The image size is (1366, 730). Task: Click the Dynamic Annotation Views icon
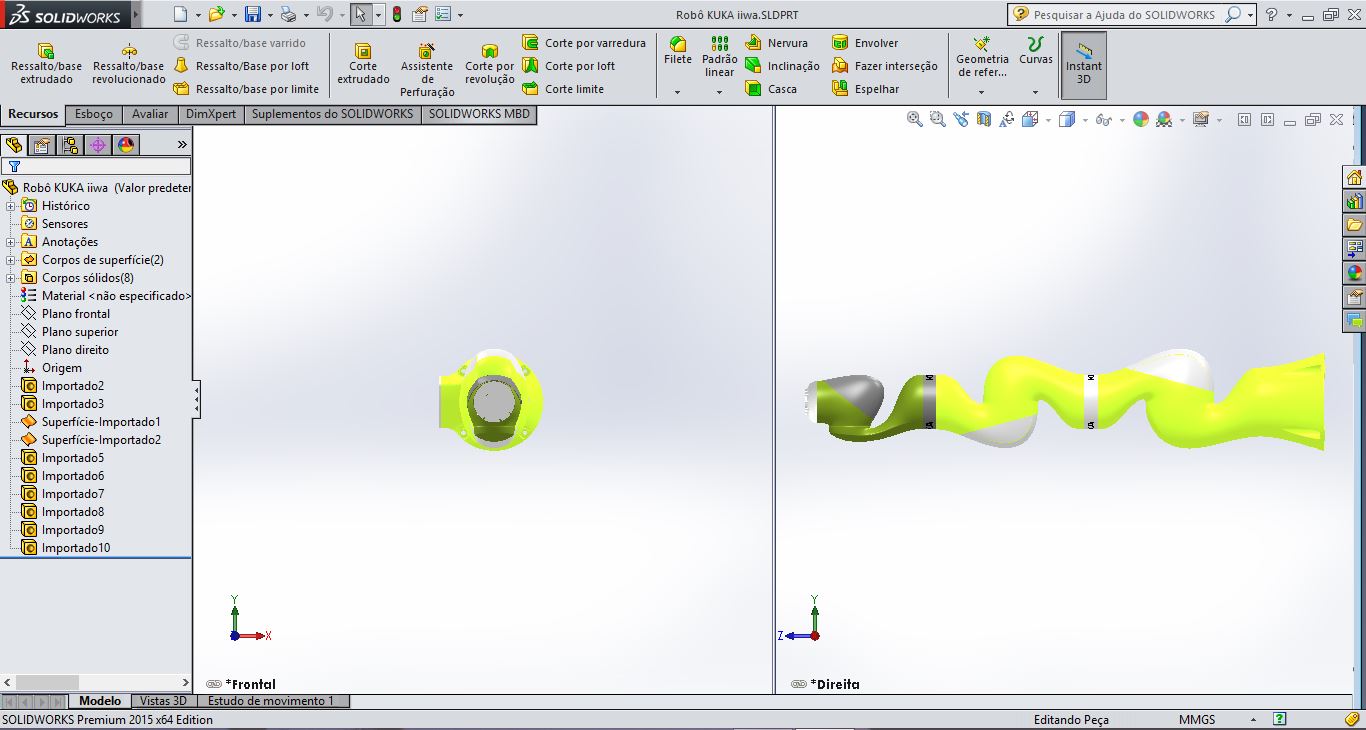pyautogui.click(x=1006, y=119)
